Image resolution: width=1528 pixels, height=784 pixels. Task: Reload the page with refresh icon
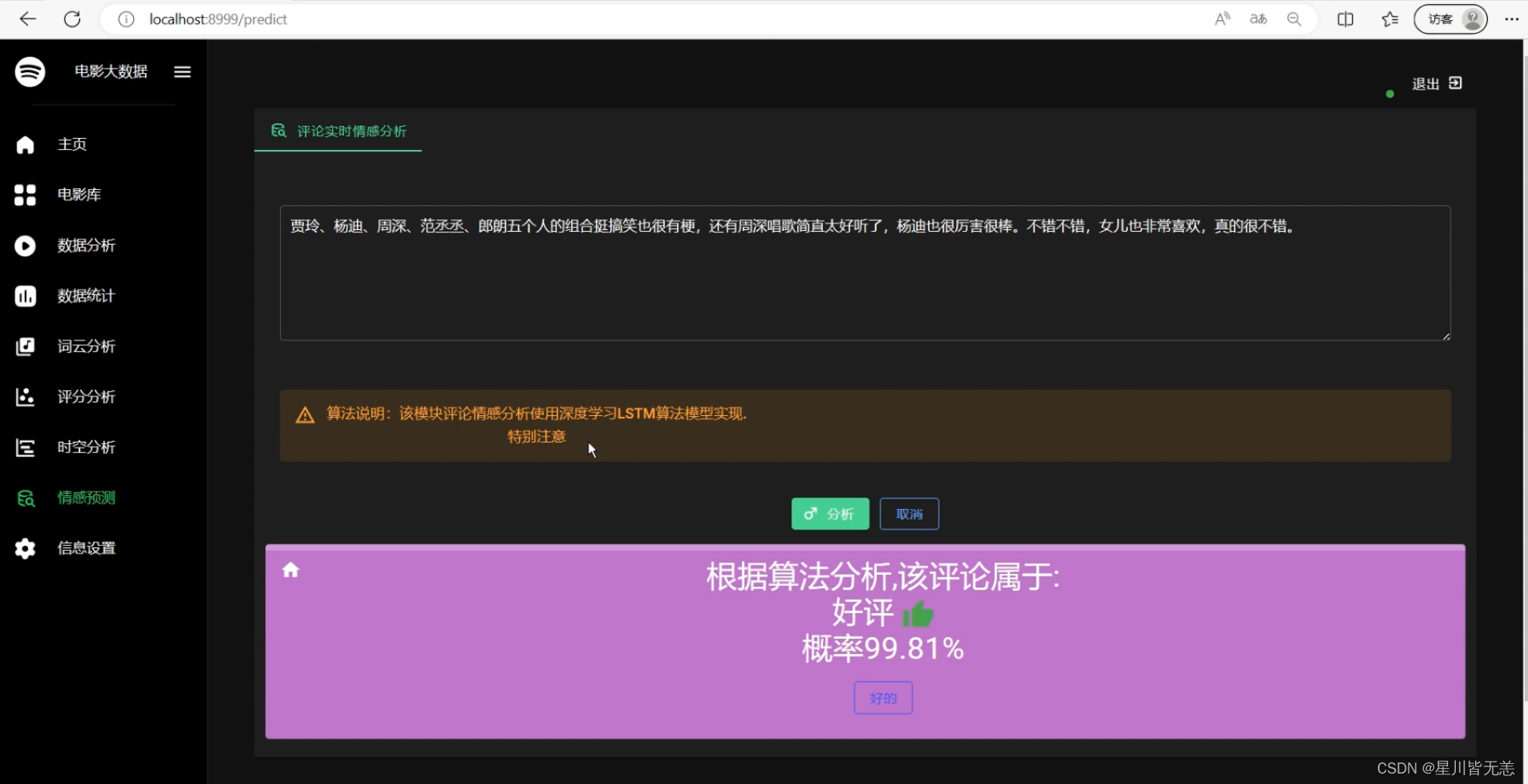tap(72, 19)
